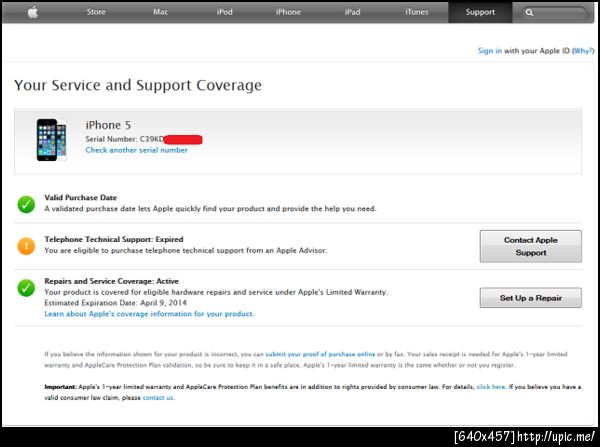This screenshot has height=447, width=600.
Task: Click the Sign in link
Action: click(490, 51)
